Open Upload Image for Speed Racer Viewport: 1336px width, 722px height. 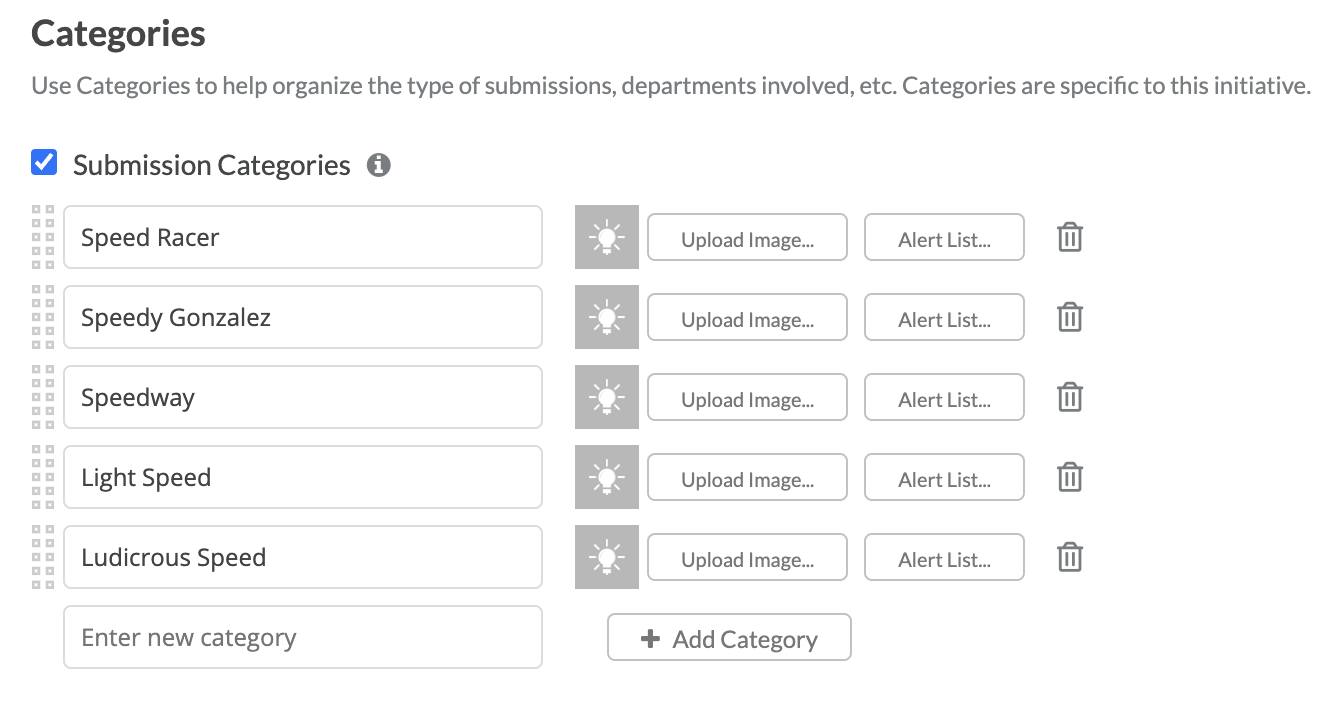[x=747, y=237]
